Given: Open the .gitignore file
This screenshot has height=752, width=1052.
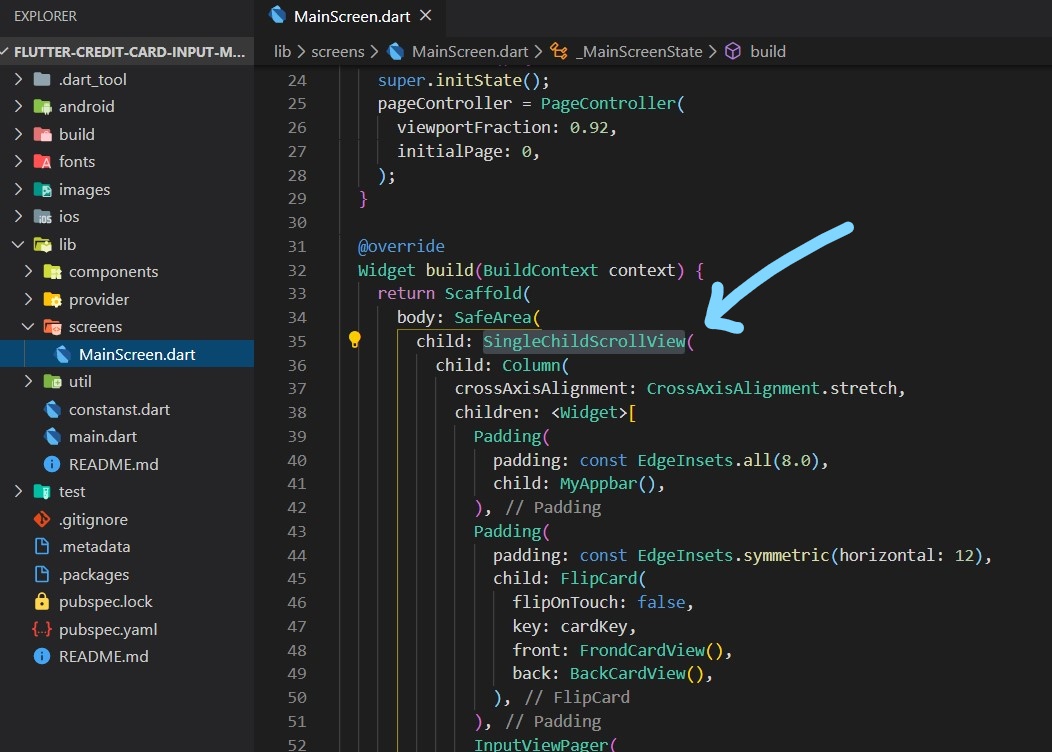Looking at the screenshot, I should (x=93, y=519).
